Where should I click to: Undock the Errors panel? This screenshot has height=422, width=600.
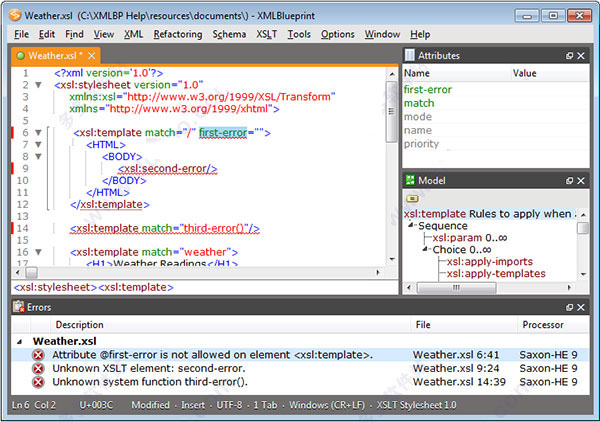570,307
